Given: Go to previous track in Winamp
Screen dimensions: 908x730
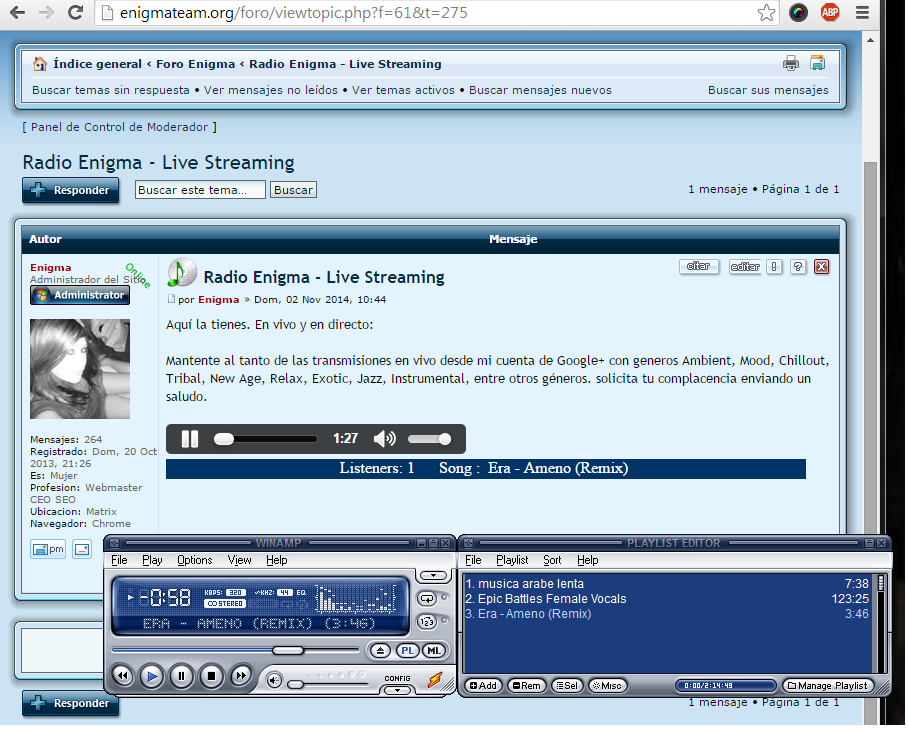Looking at the screenshot, I should [122, 677].
